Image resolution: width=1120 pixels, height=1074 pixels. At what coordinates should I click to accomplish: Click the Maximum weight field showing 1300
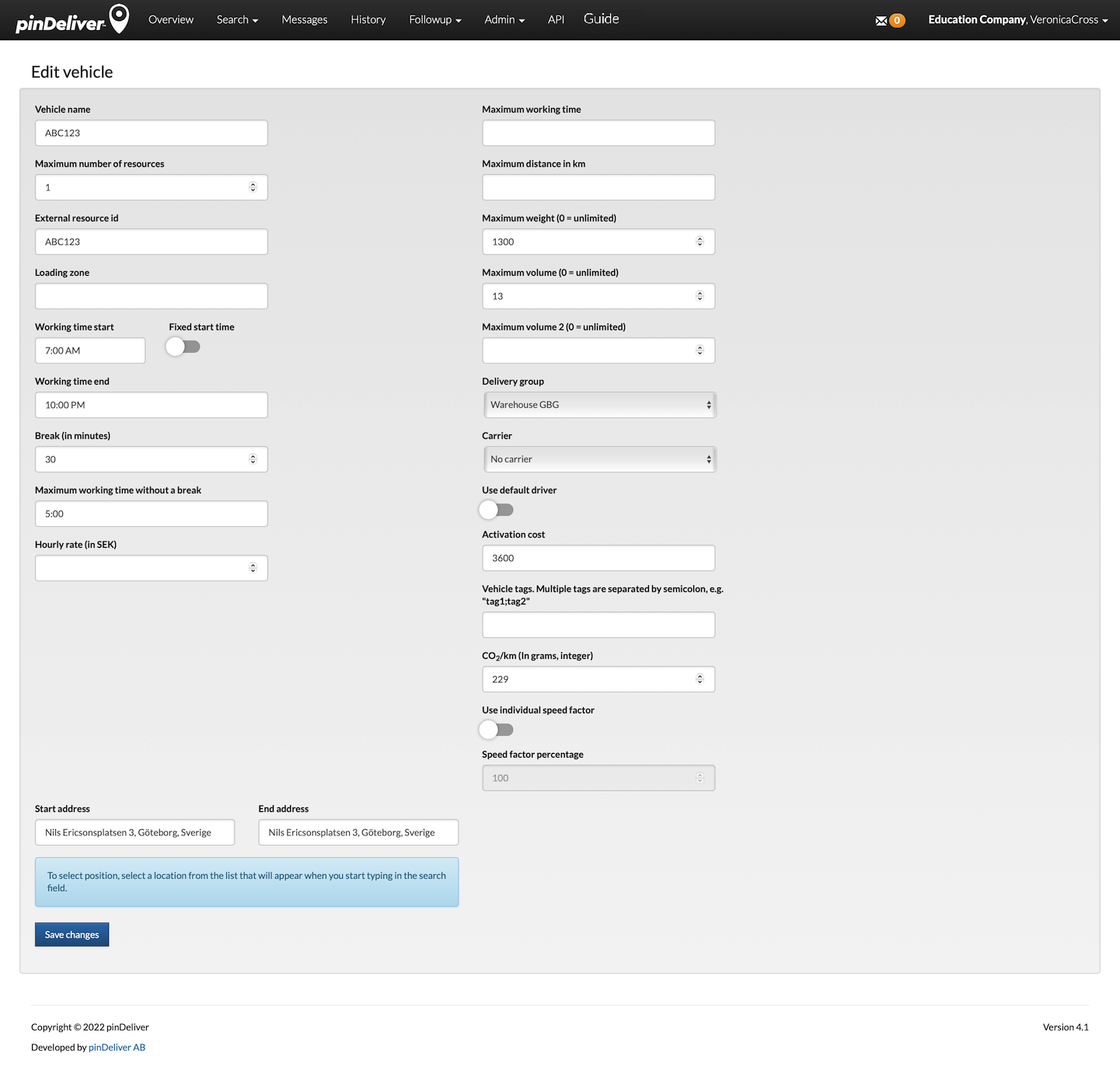pyautogui.click(x=598, y=242)
